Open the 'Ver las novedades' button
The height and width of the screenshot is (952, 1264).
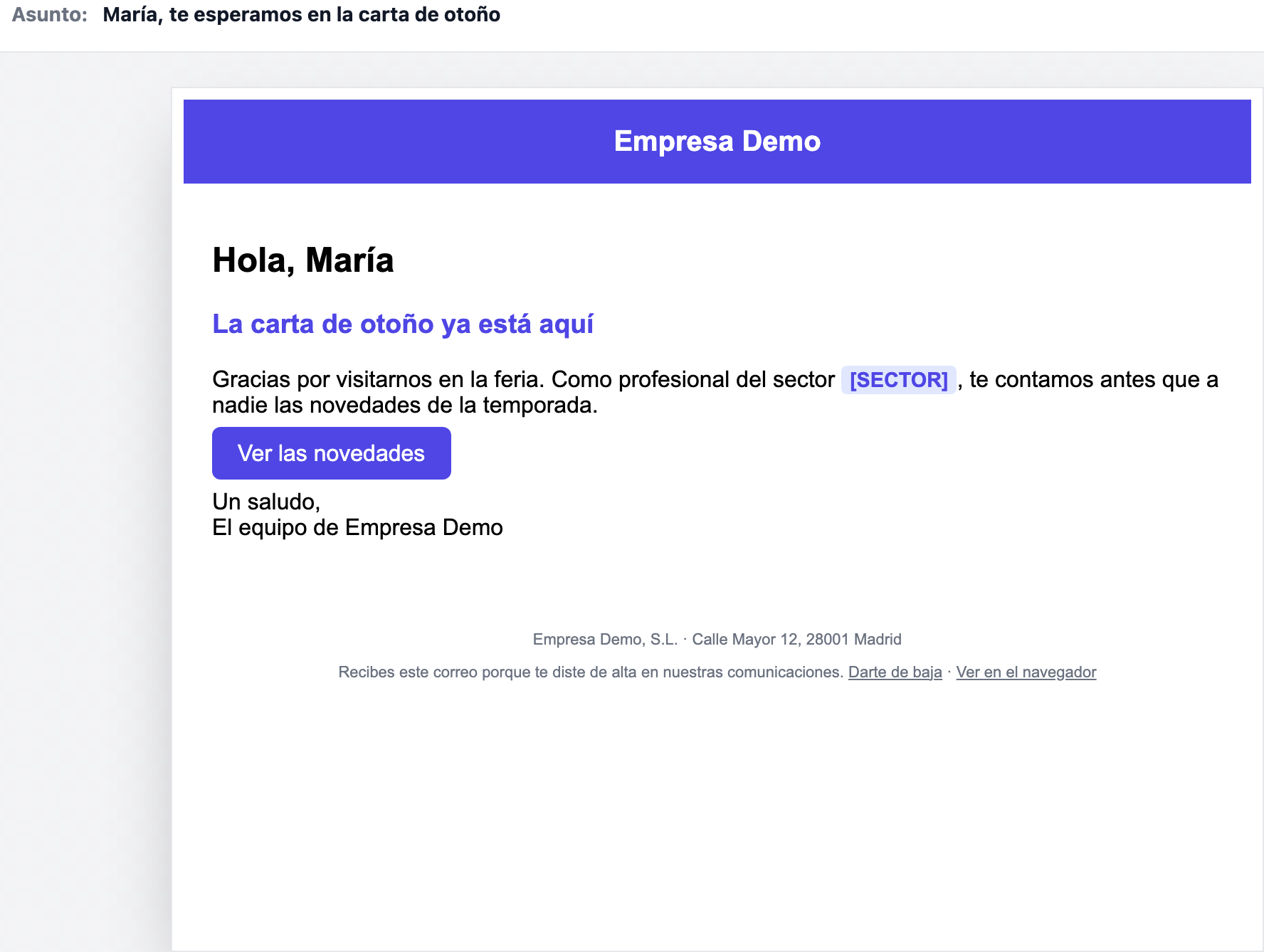click(332, 453)
